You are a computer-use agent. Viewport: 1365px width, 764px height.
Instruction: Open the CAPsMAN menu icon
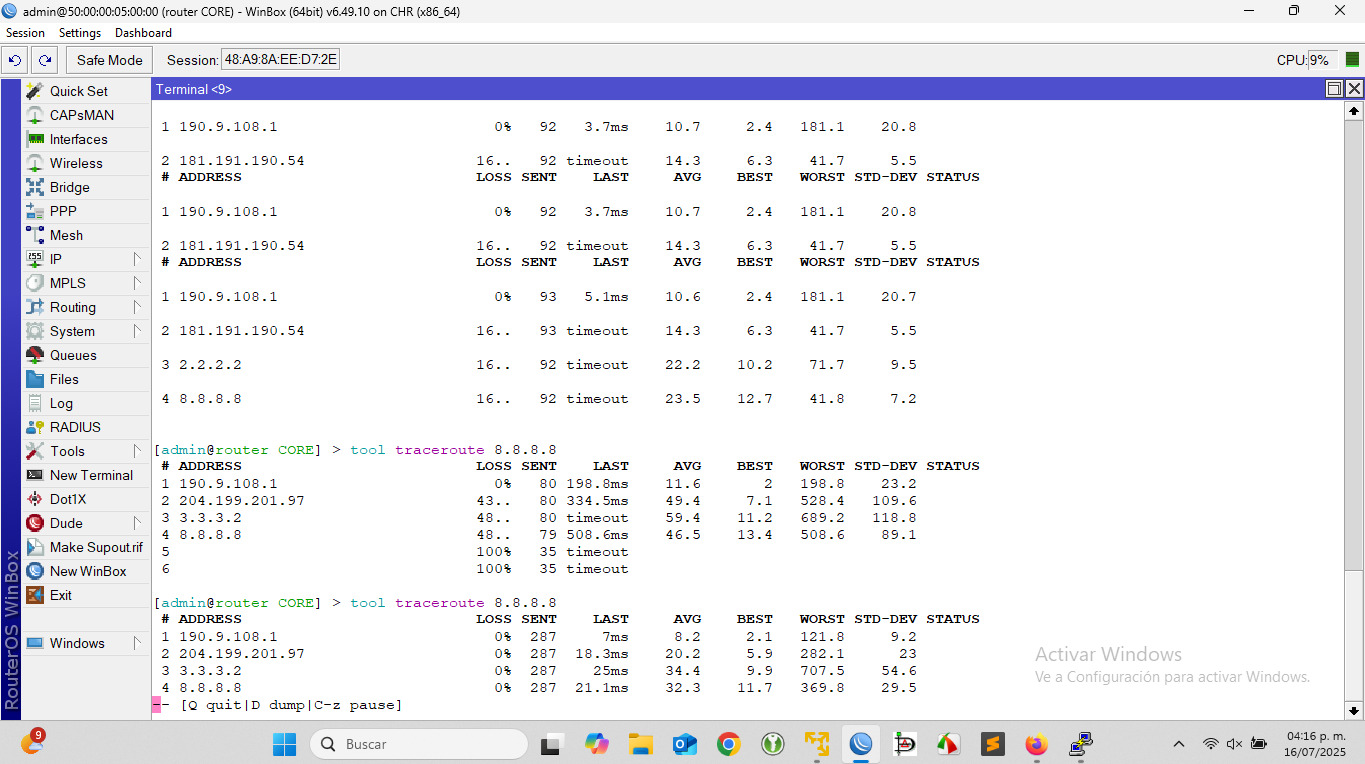point(35,115)
